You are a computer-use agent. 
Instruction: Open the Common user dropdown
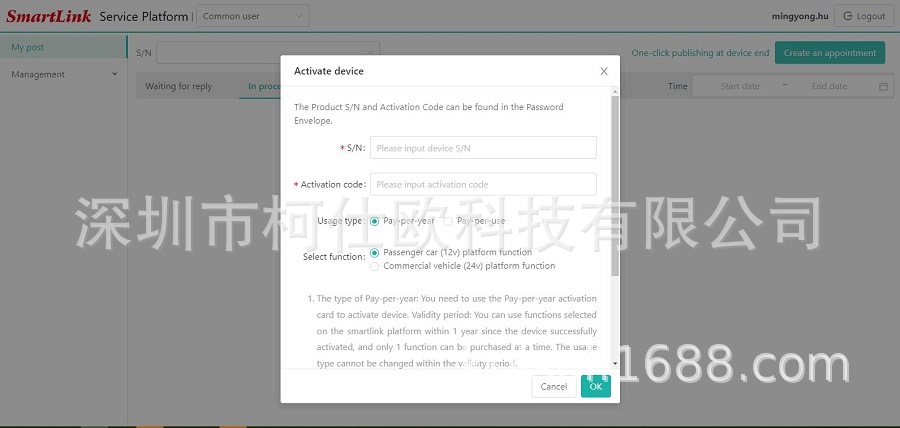pyautogui.click(x=253, y=16)
